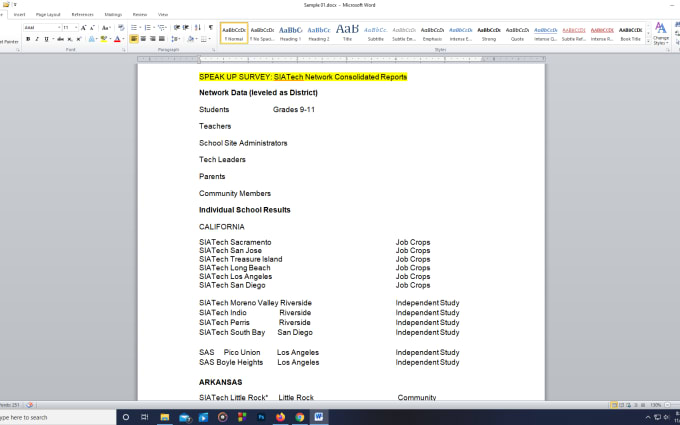Open numbering library dropdown arrow

[x=154, y=28]
